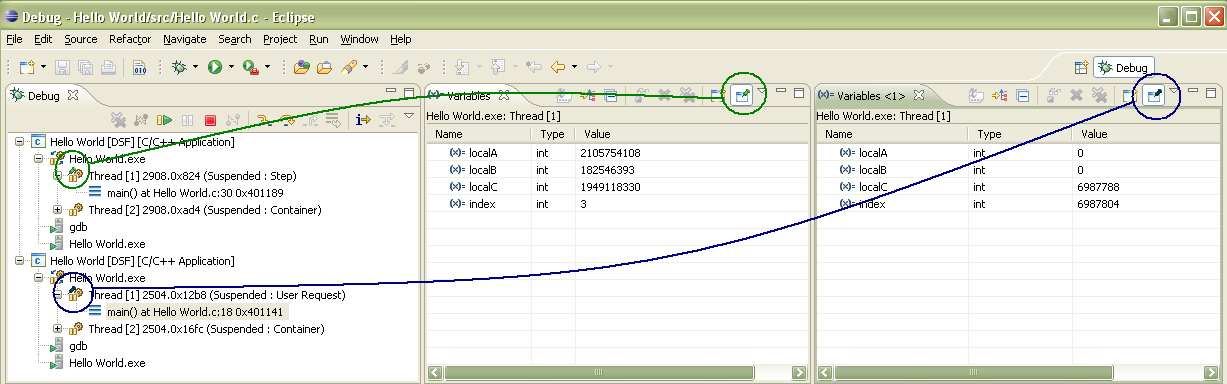Click the green Run icon
The height and width of the screenshot is (384, 1227).
click(x=214, y=67)
